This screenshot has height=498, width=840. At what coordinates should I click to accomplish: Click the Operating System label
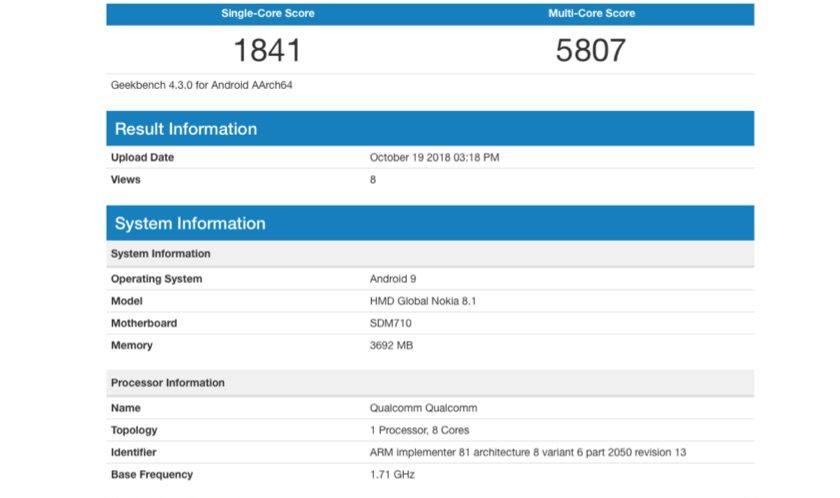tap(156, 279)
